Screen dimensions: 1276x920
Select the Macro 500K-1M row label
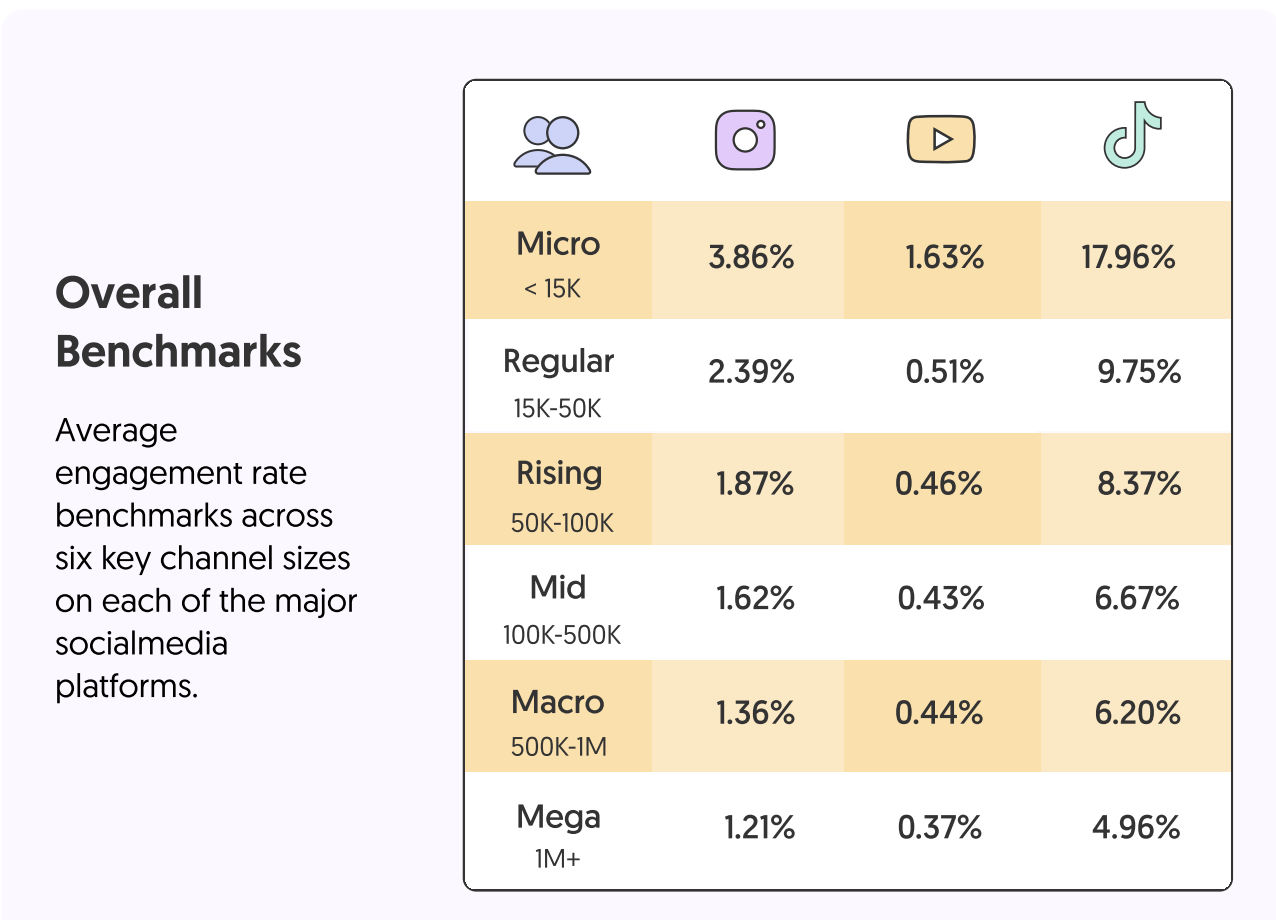(558, 717)
